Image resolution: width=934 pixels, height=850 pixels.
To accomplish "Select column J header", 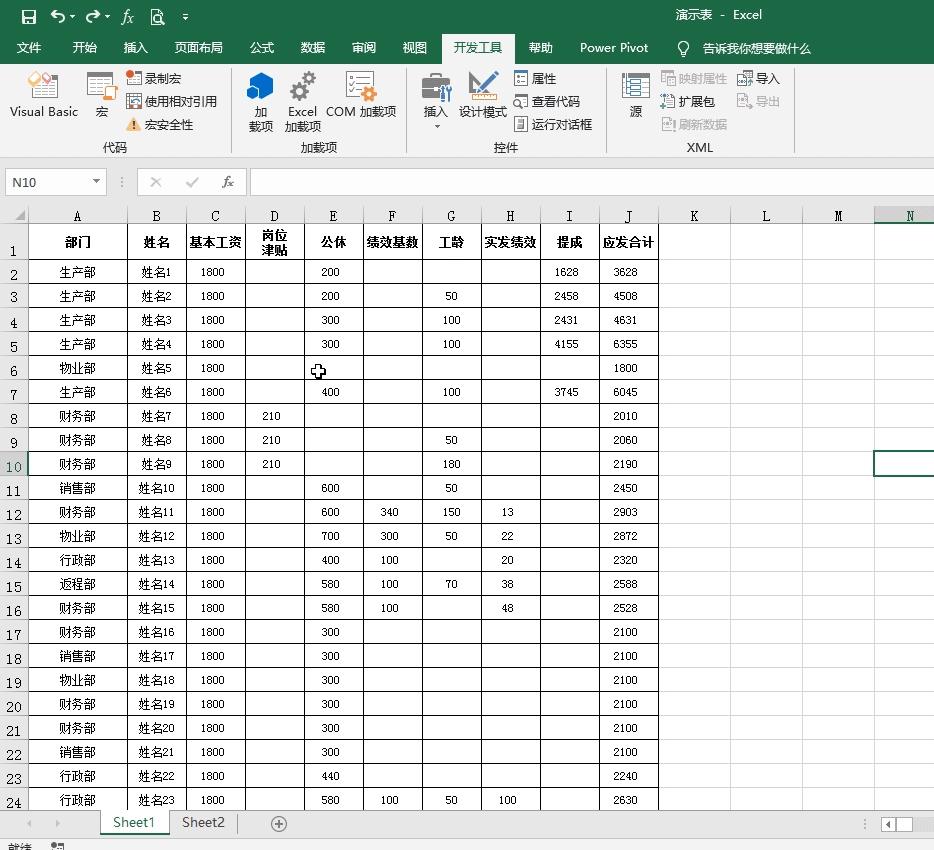I will click(628, 216).
